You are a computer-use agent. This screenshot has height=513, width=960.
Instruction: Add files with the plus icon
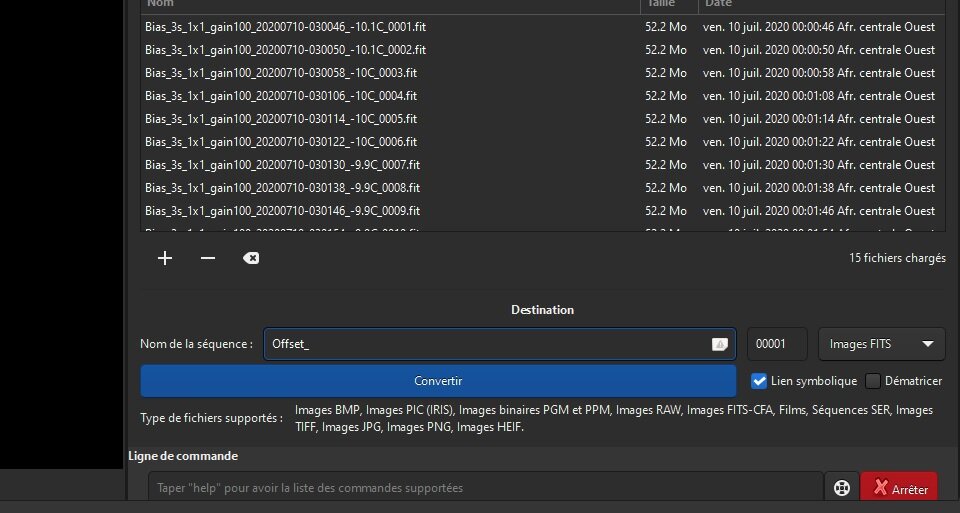click(x=165, y=258)
